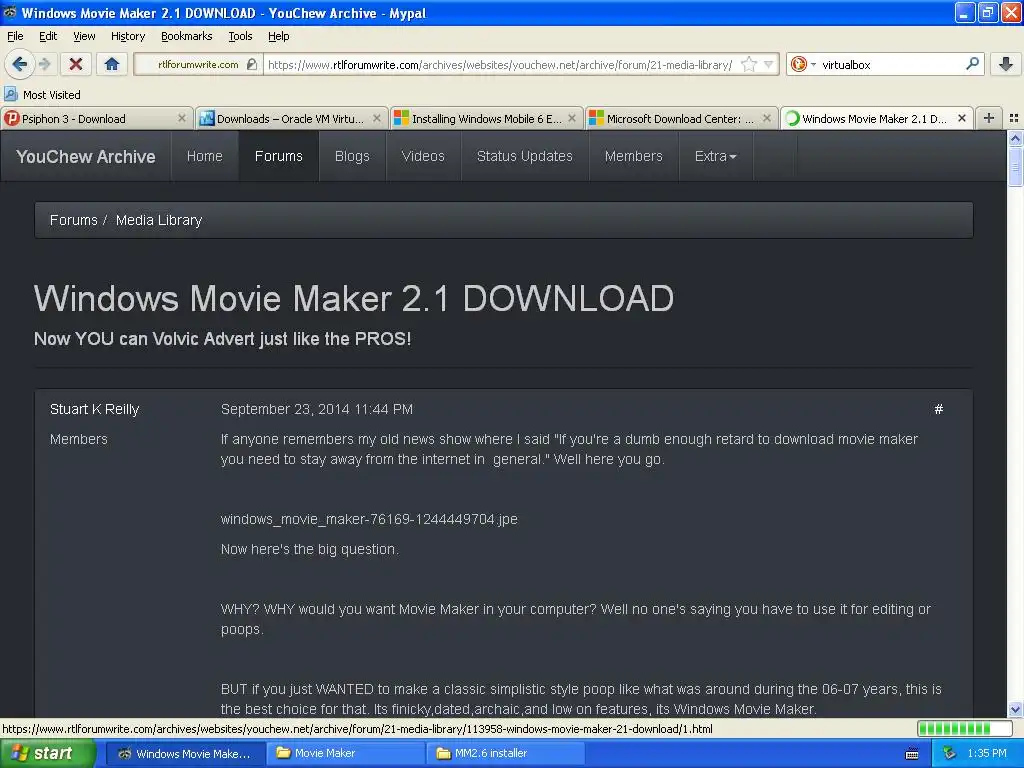Viewport: 1024px width, 768px height.
Task: Click the network tray icon near the clock
Action: point(949,753)
